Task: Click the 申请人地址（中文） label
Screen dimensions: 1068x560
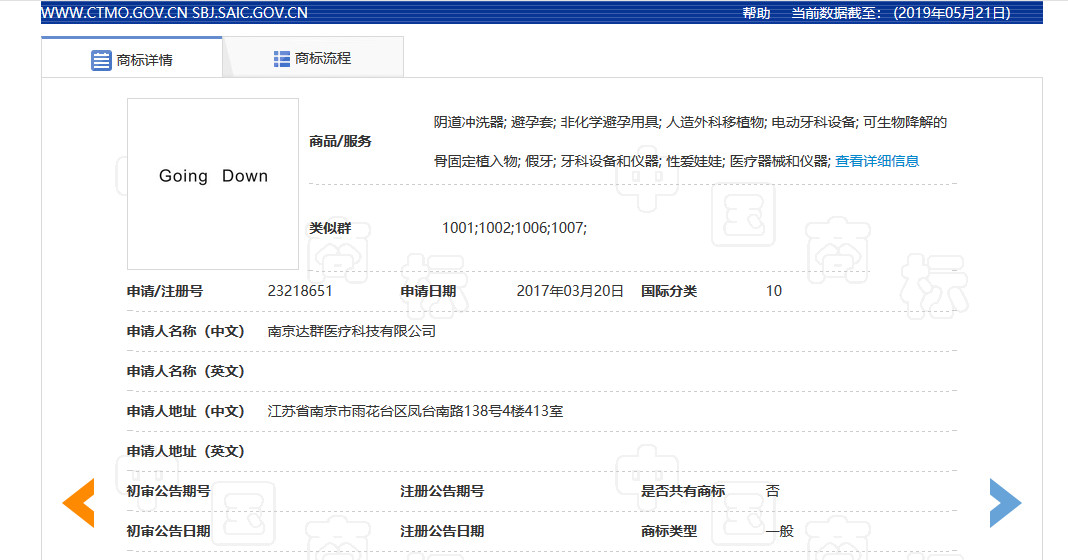Action: [x=185, y=411]
